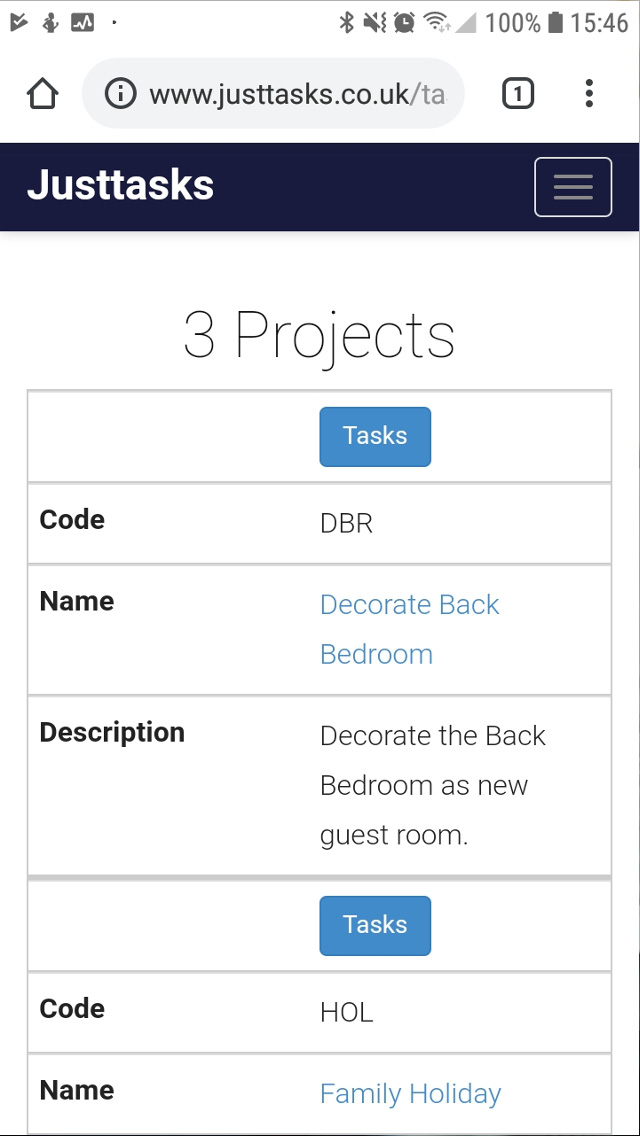Screen dimensions: 640x1136
Task: Open the tab switcher showing 1 tab
Action: click(x=517, y=94)
